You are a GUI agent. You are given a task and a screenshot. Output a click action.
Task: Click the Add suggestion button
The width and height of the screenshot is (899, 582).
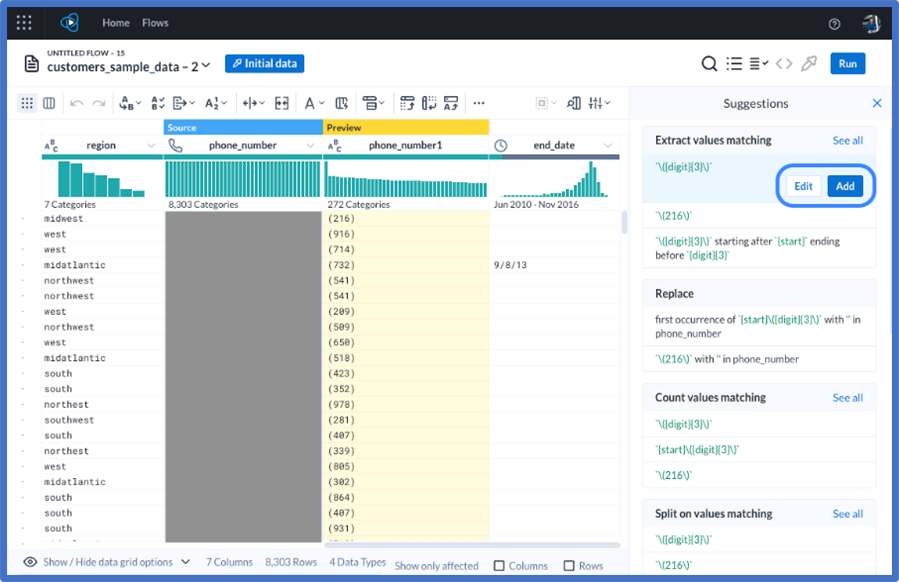[x=845, y=186]
